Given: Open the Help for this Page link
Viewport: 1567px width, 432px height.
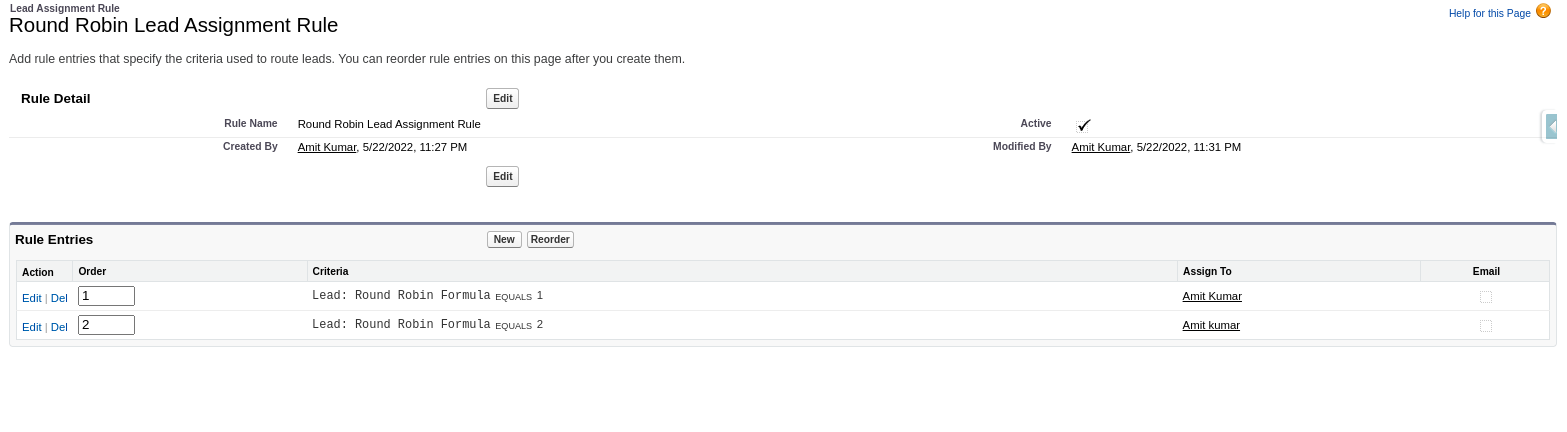Looking at the screenshot, I should 1489,13.
